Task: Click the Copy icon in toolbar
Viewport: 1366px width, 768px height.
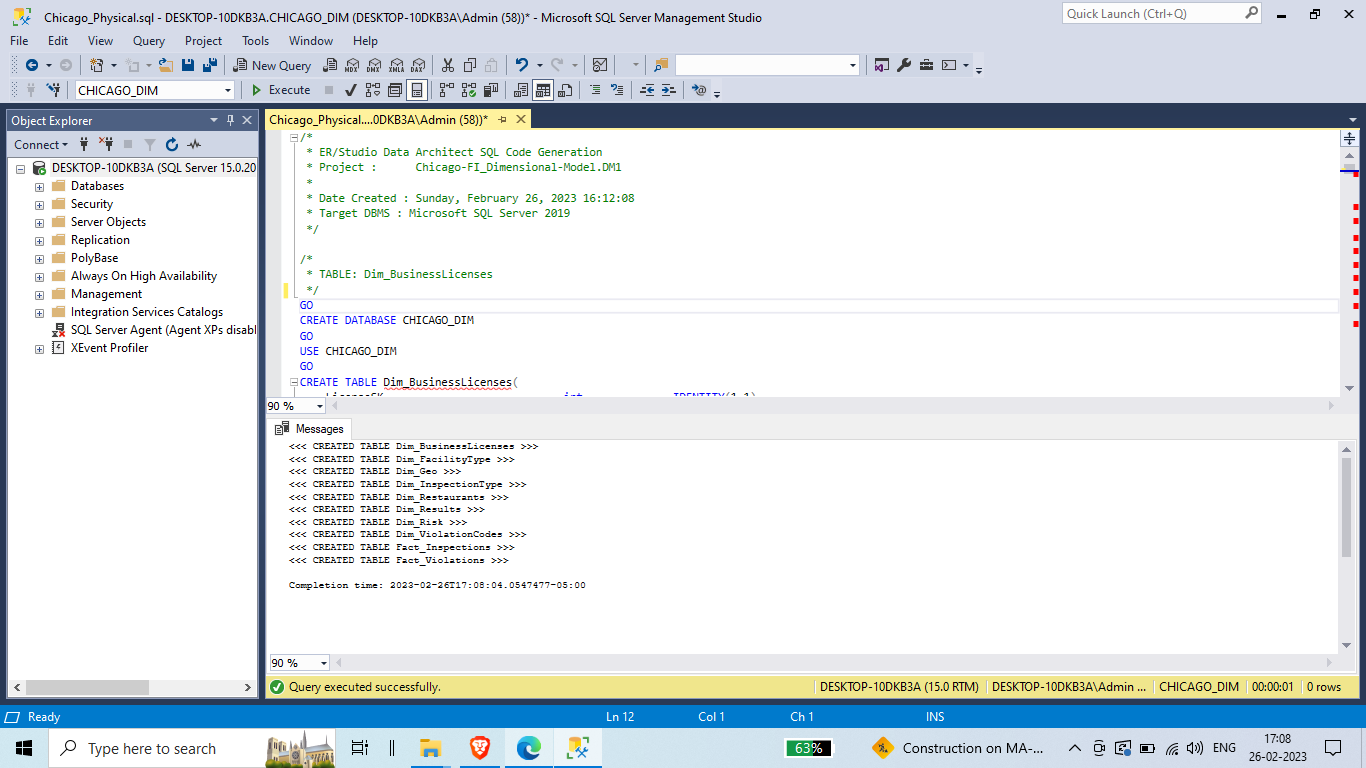Action: [469, 65]
